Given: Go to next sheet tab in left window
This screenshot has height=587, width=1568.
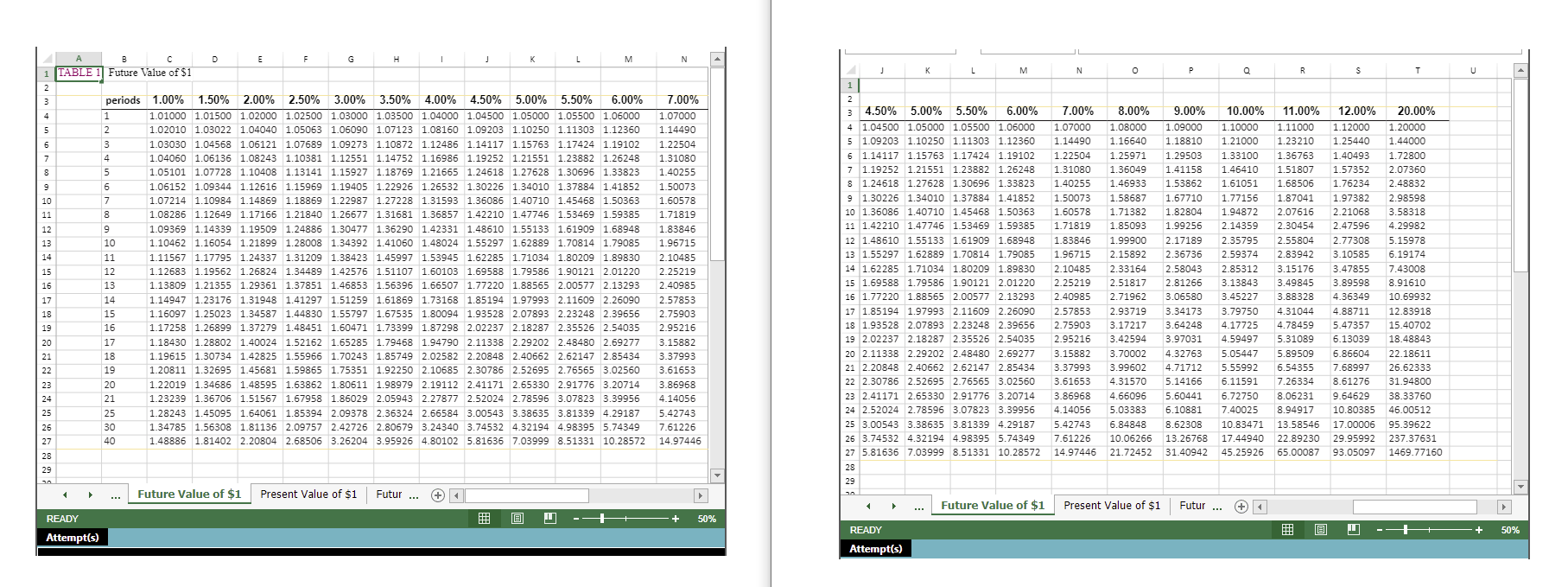Looking at the screenshot, I should (x=90, y=495).
